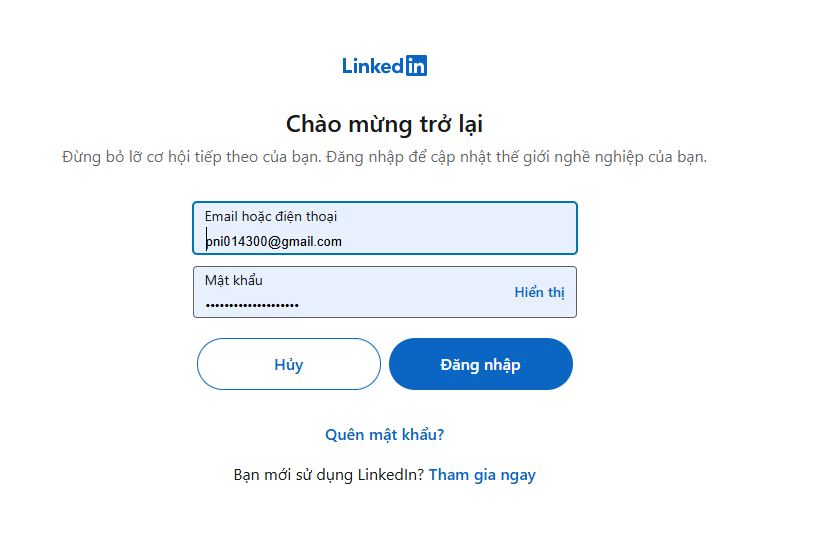Follow the Tham gia ngay link
The height and width of the screenshot is (539, 837).
(482, 475)
